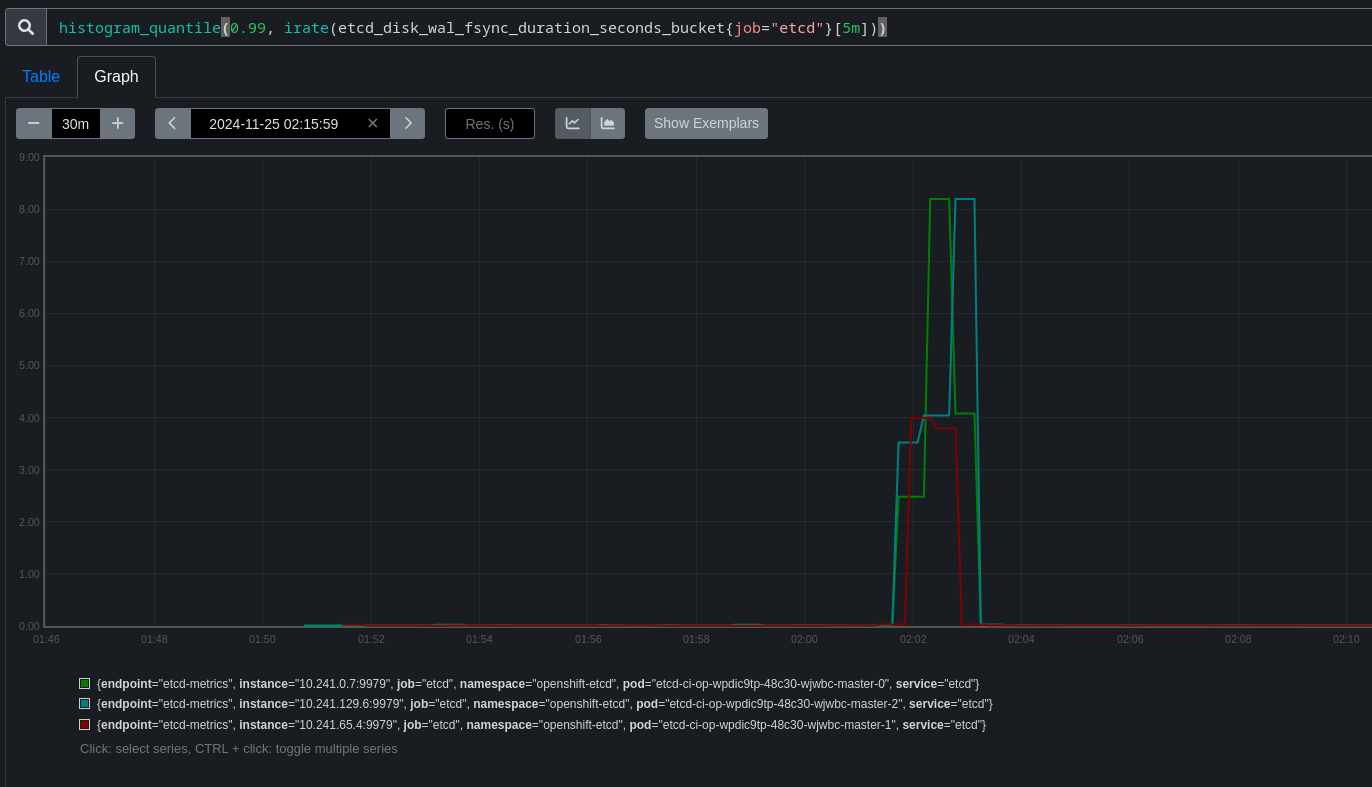Focus the Res. (s) resolution field
The width and height of the screenshot is (1372, 787).
pyautogui.click(x=490, y=123)
